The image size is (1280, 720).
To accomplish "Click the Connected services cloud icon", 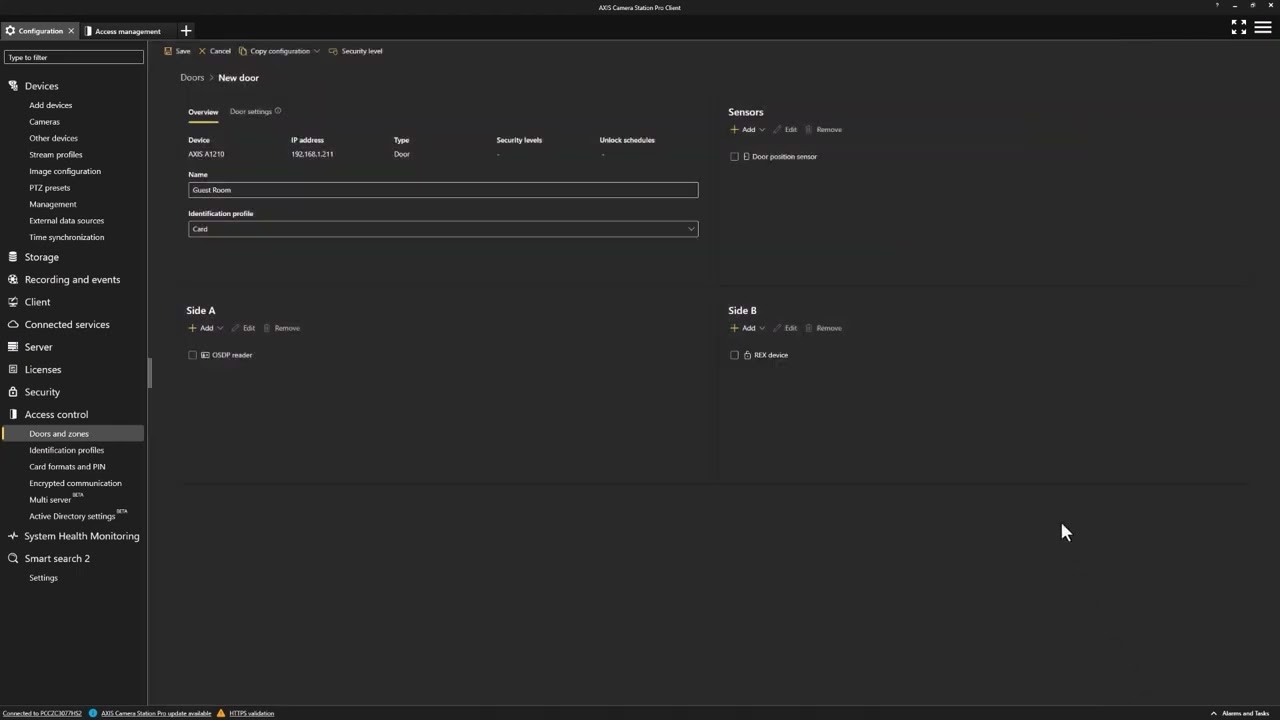I will pos(14,324).
